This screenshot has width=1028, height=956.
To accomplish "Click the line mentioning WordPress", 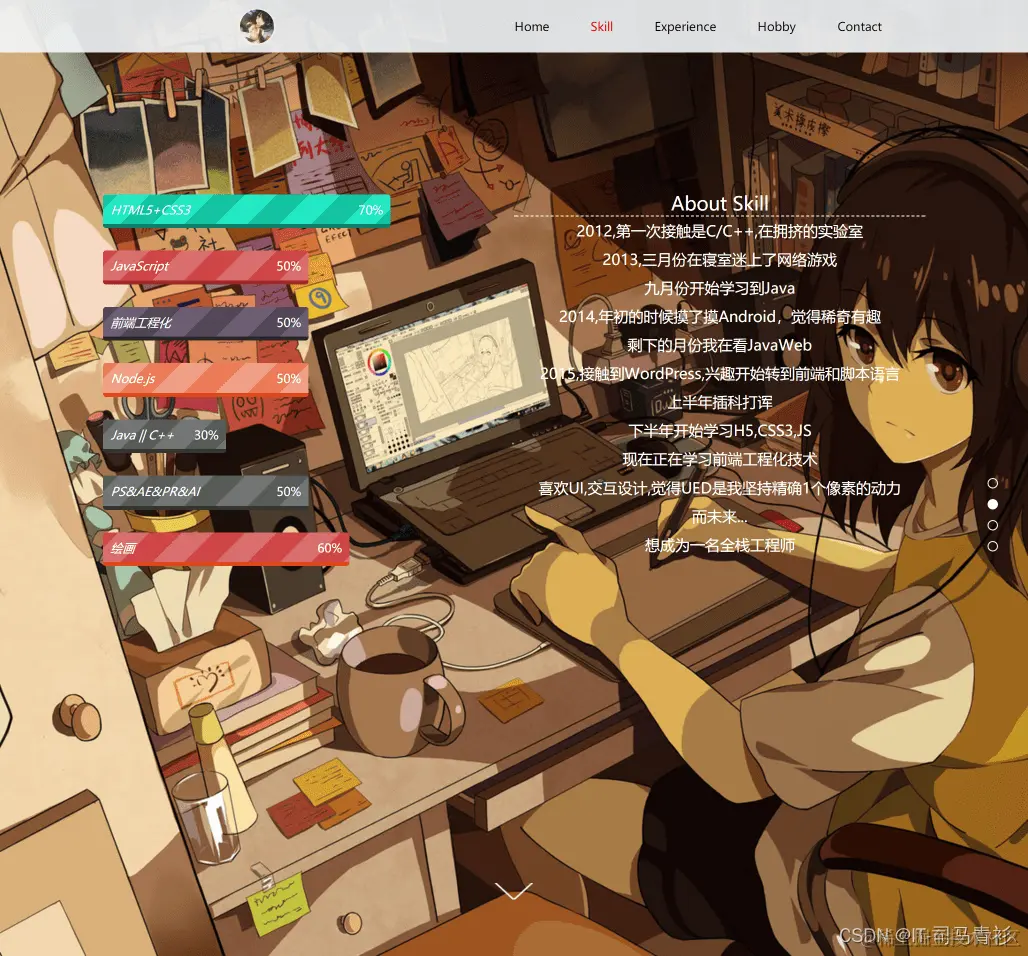I will click(x=719, y=374).
